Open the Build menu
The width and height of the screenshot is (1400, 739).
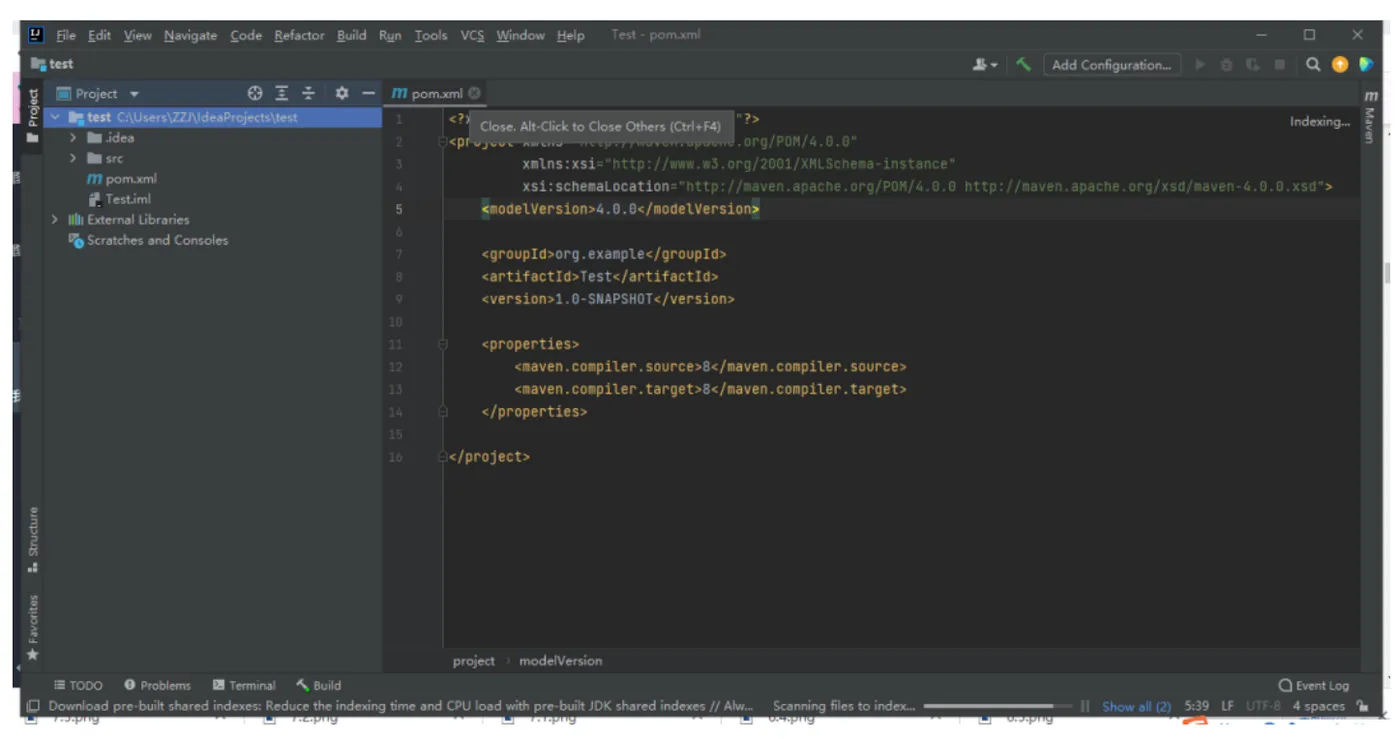tap(351, 35)
